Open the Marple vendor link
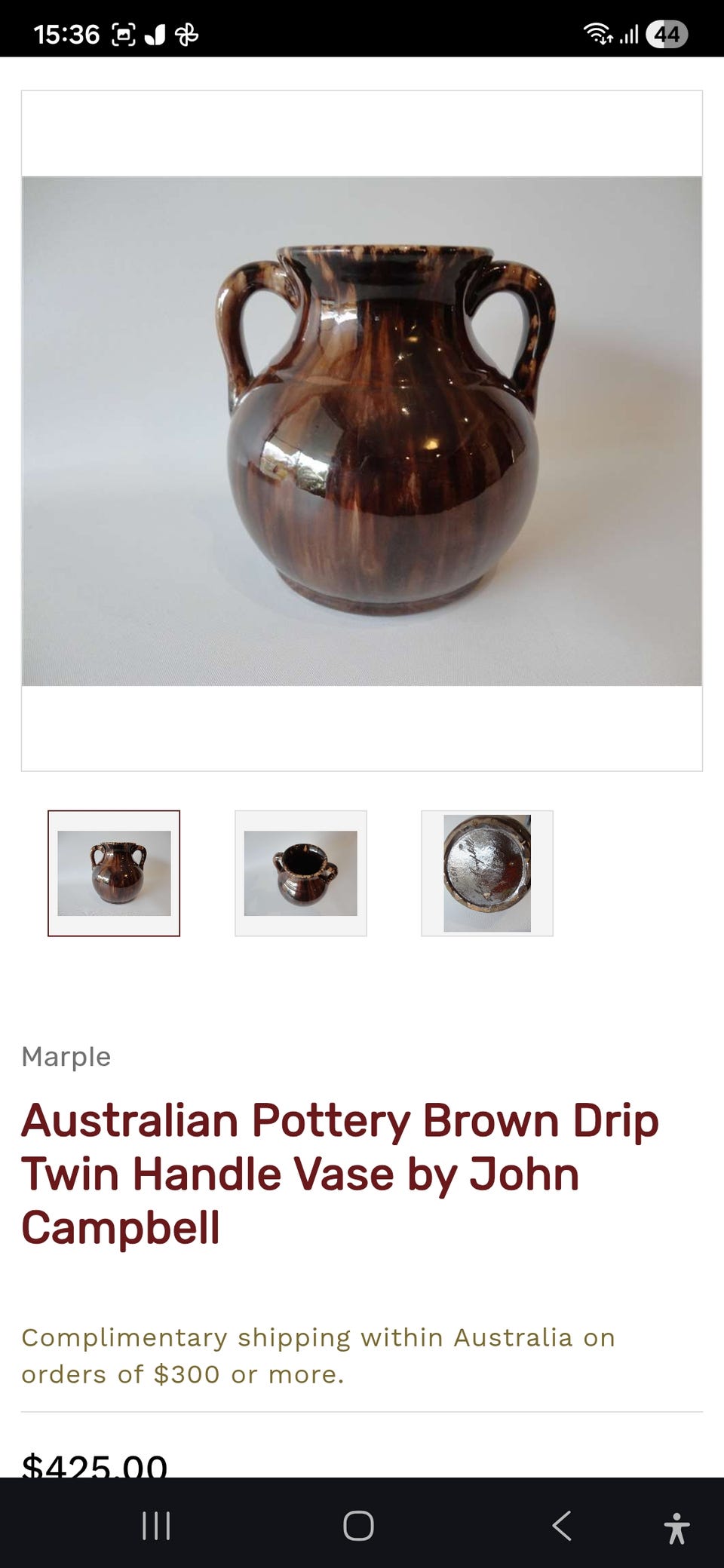Screen dimensions: 724x1568 click(66, 1056)
